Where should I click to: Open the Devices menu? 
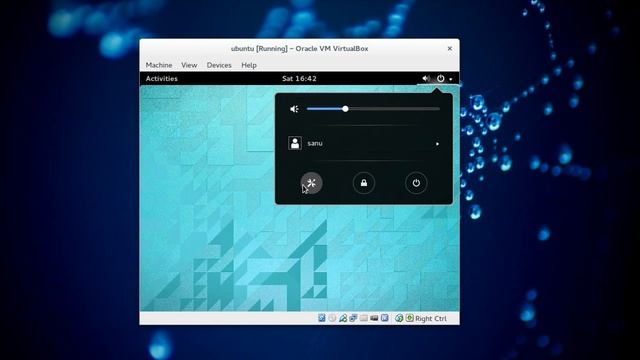[219, 65]
